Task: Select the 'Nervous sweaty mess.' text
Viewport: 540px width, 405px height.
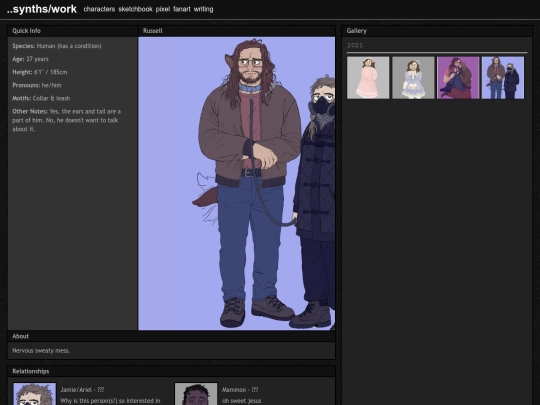Action: pos(41,351)
